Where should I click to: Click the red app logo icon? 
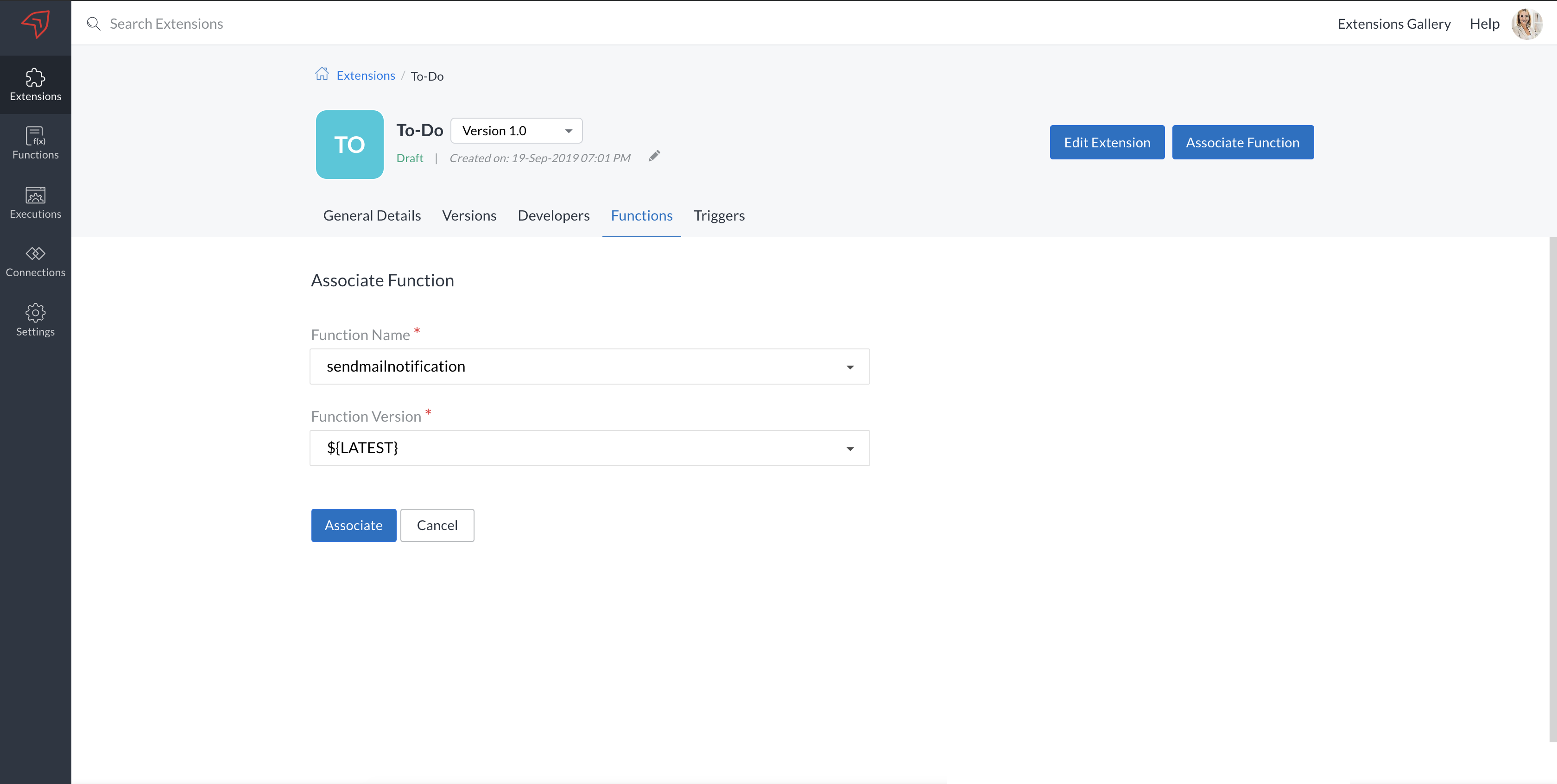[x=35, y=24]
